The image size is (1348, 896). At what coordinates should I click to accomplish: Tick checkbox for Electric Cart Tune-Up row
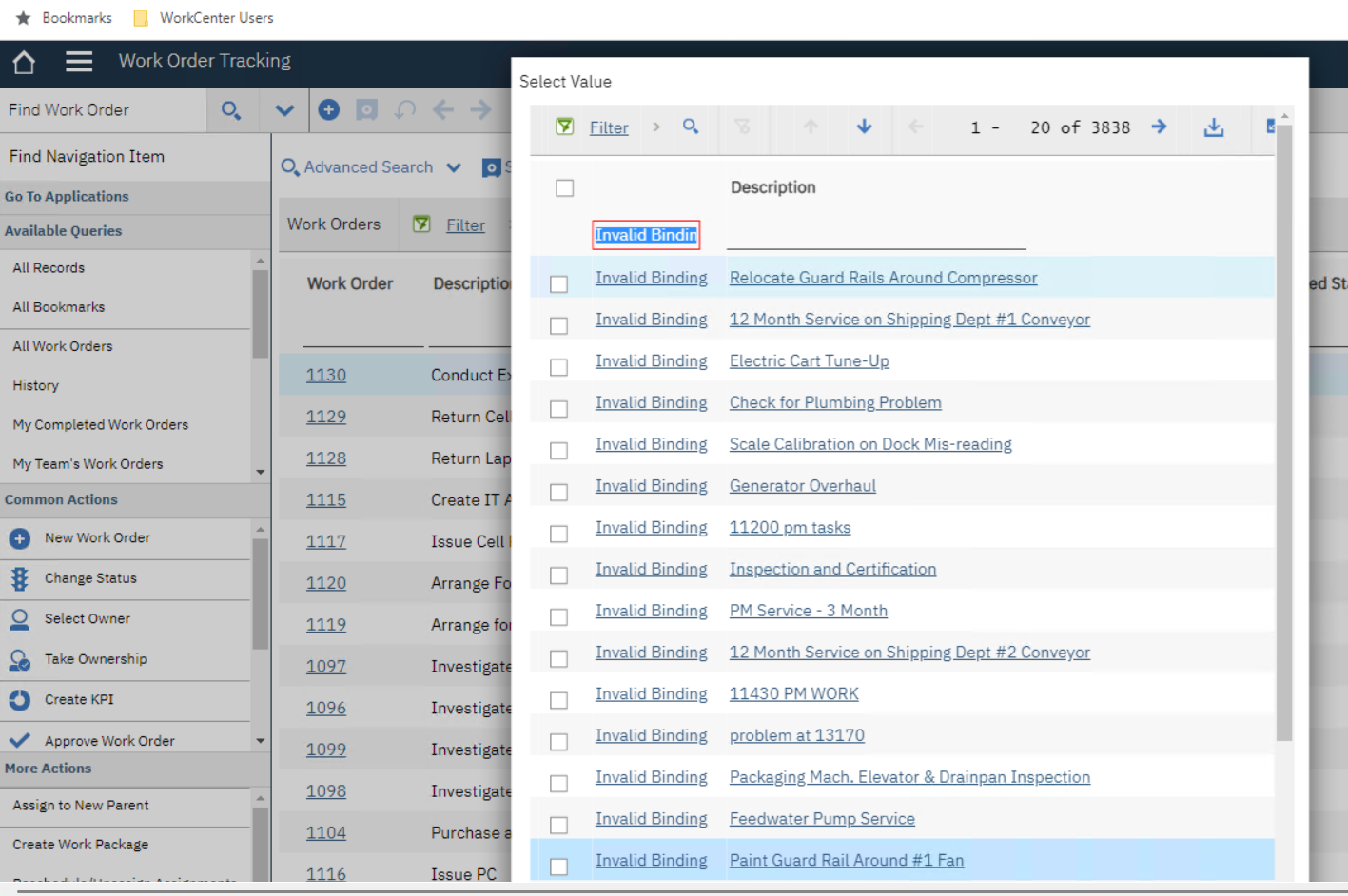[x=559, y=367]
